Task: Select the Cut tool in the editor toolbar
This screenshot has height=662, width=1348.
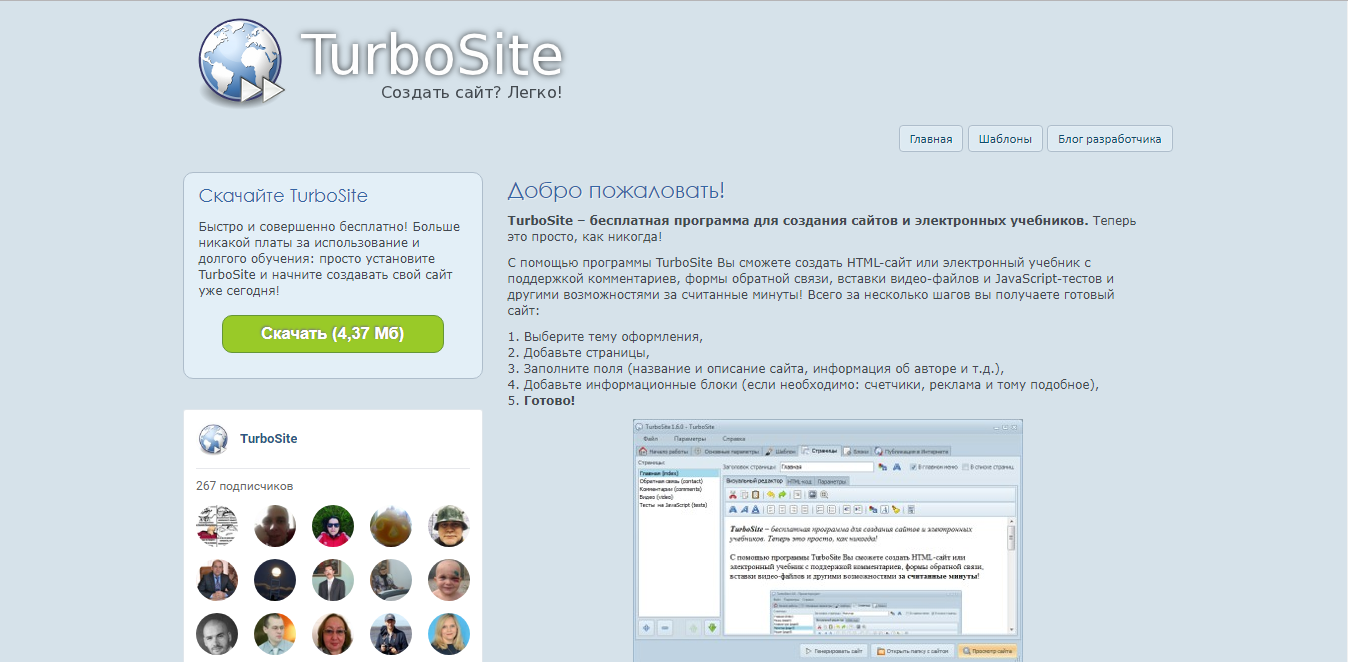Action: [x=731, y=496]
